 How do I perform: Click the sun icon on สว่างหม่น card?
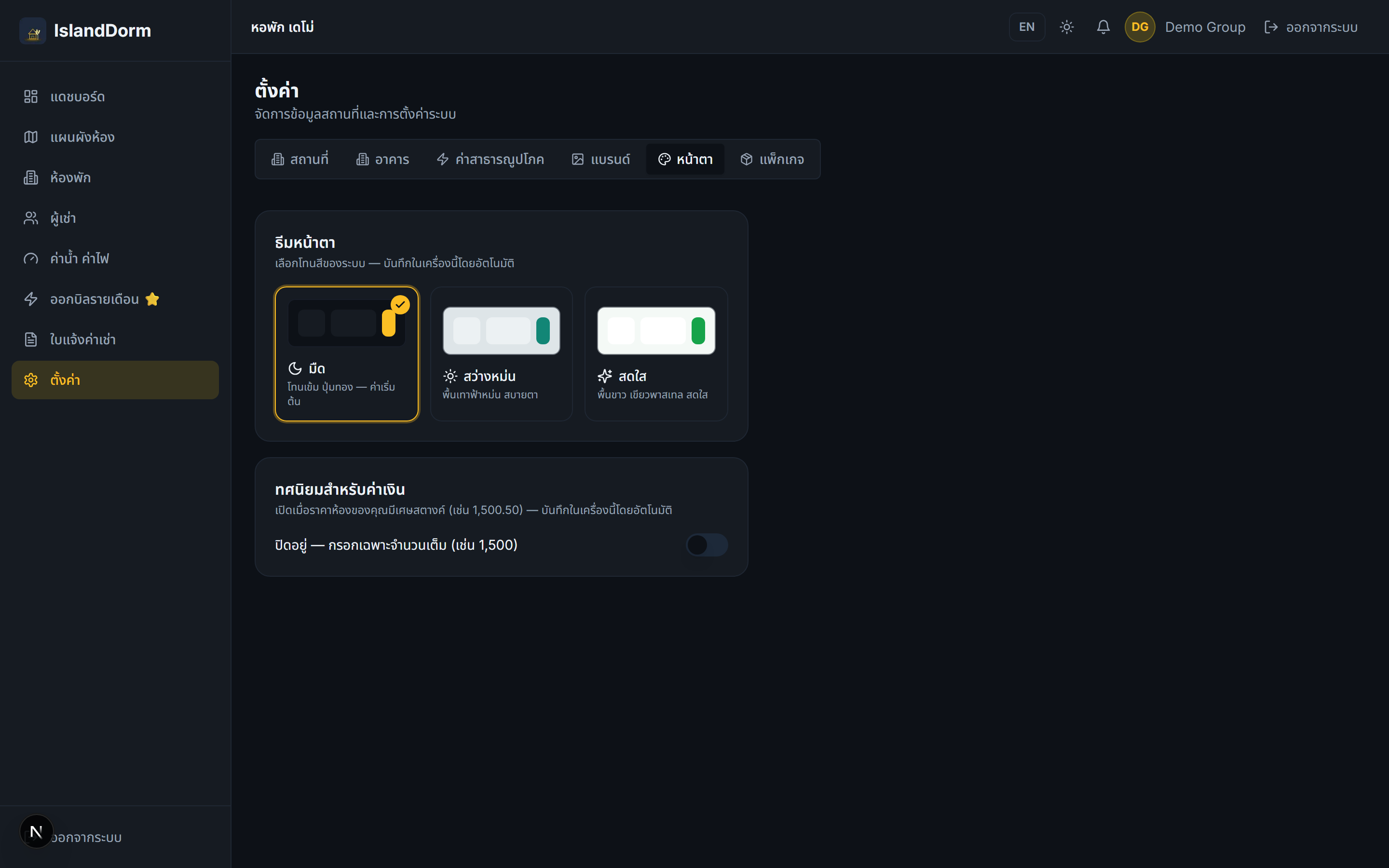[x=450, y=376]
